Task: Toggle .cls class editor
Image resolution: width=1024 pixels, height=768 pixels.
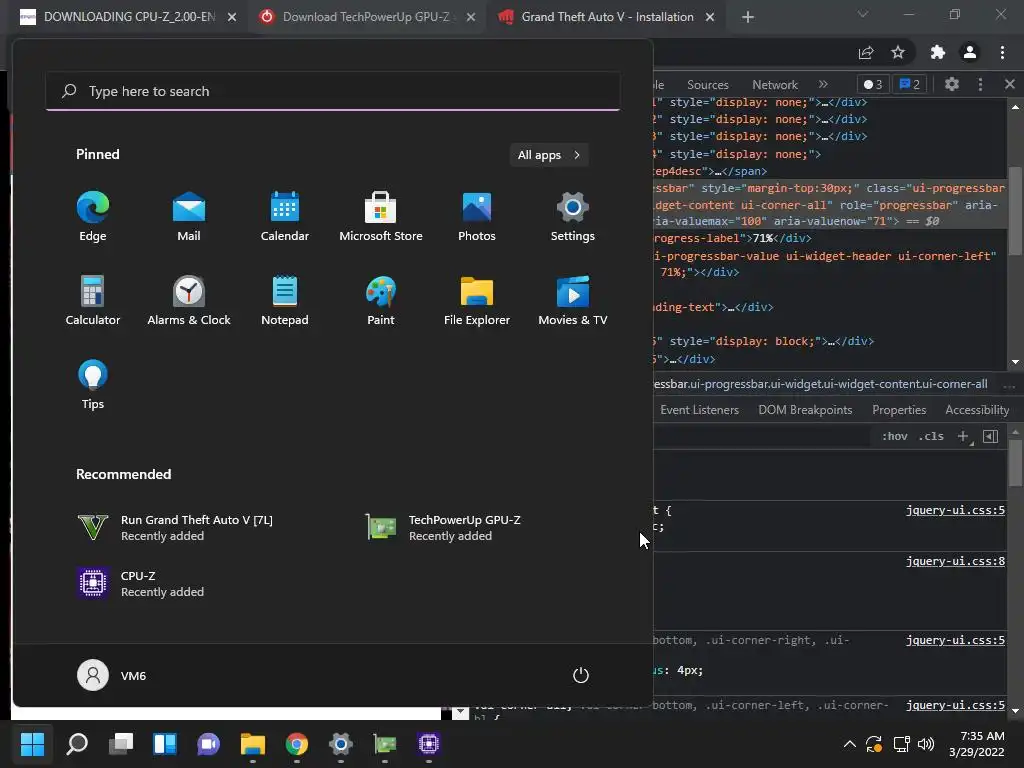Action: point(931,436)
